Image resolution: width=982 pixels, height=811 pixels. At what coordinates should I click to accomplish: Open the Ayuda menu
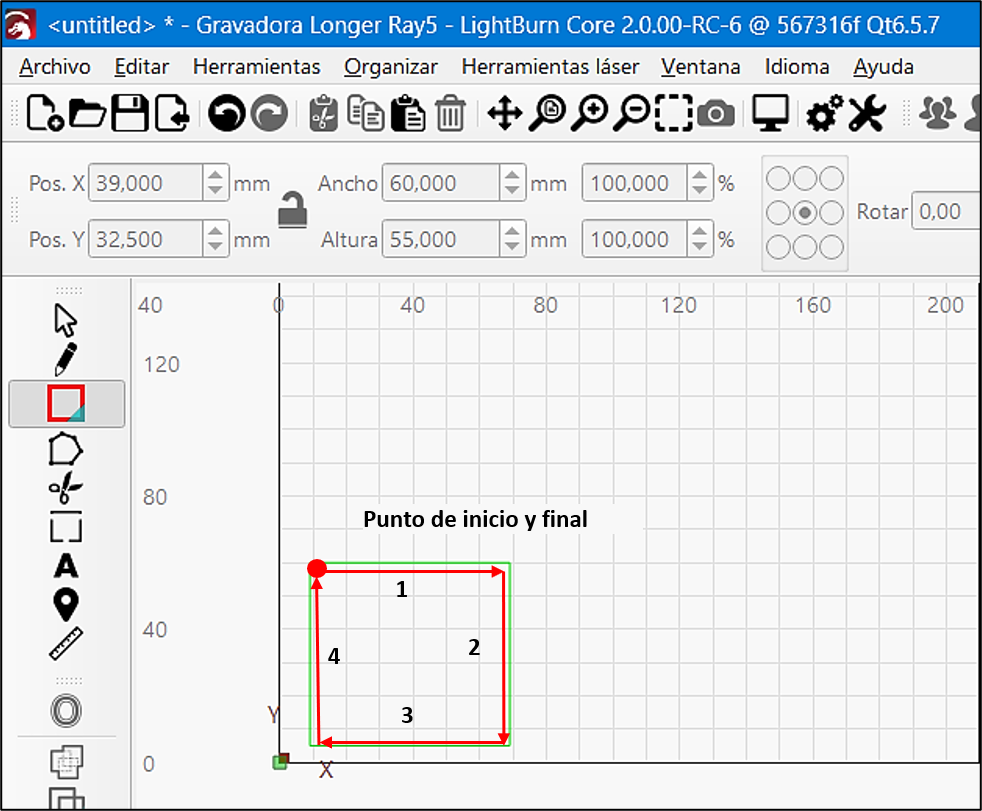tap(883, 66)
